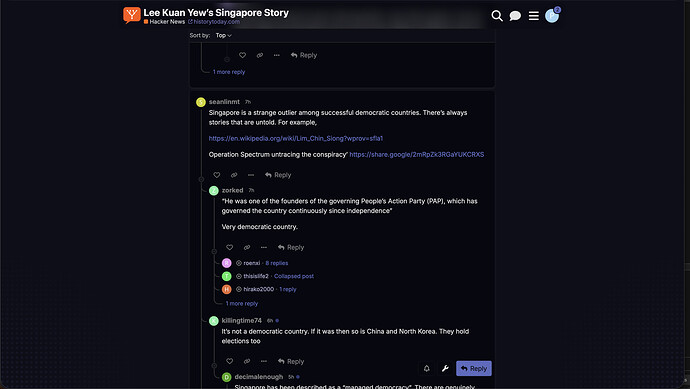Copy link to killingtime74's post
Viewport: 690px width, 389px height.
pyautogui.click(x=247, y=361)
